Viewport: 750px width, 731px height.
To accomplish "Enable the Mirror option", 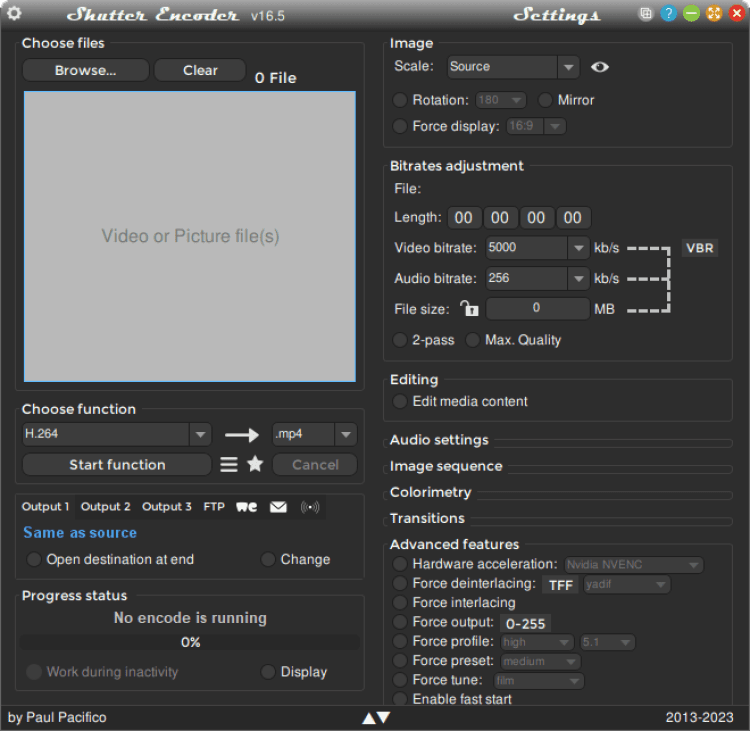I will pos(546,100).
